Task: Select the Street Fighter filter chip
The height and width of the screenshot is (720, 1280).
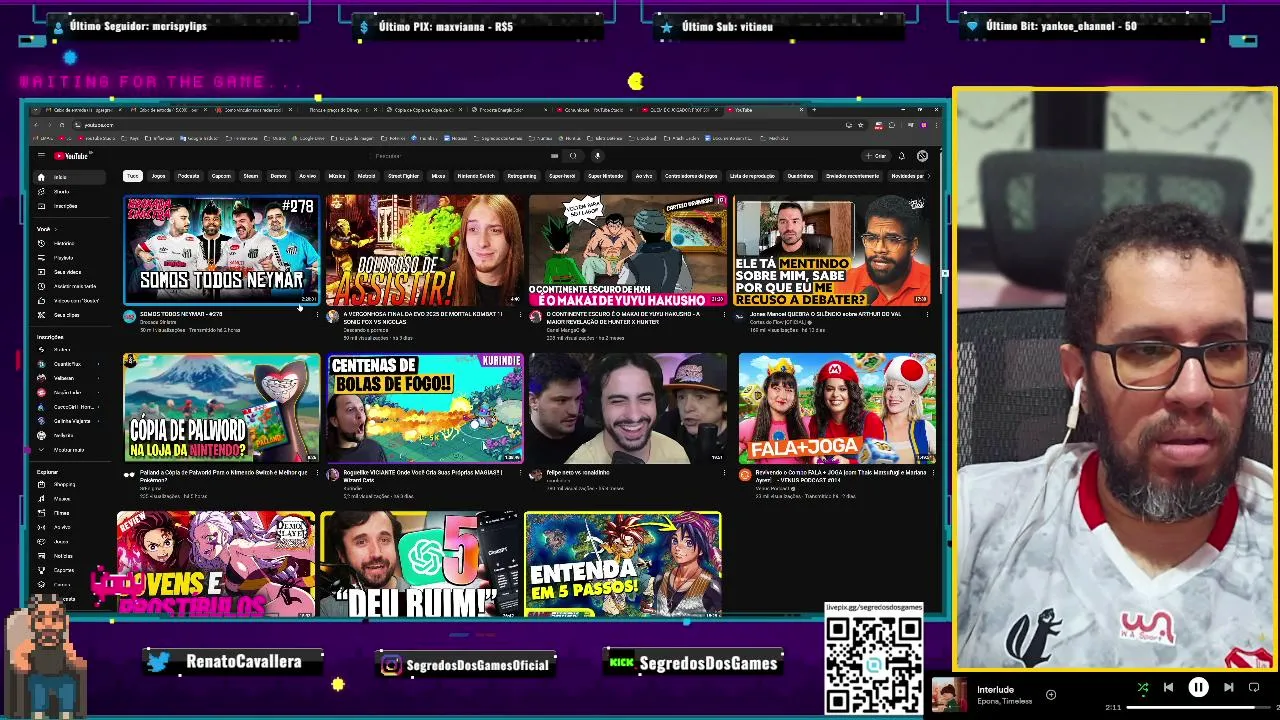Action: click(x=403, y=176)
